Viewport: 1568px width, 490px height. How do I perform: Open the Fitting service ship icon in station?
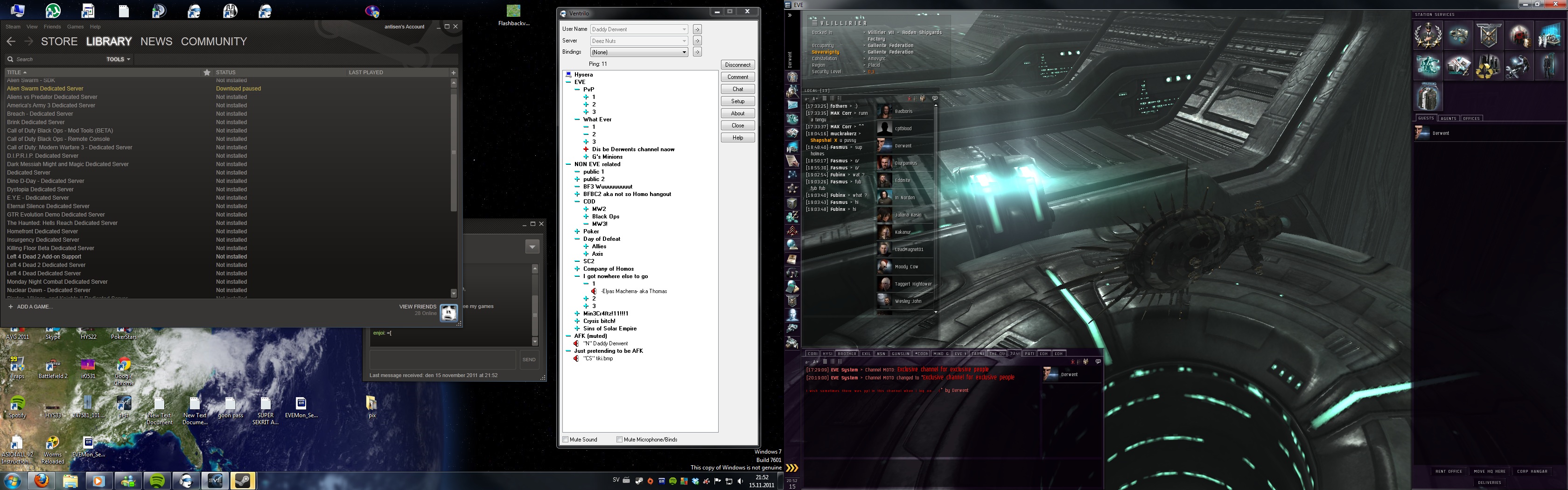pyautogui.click(x=1458, y=35)
